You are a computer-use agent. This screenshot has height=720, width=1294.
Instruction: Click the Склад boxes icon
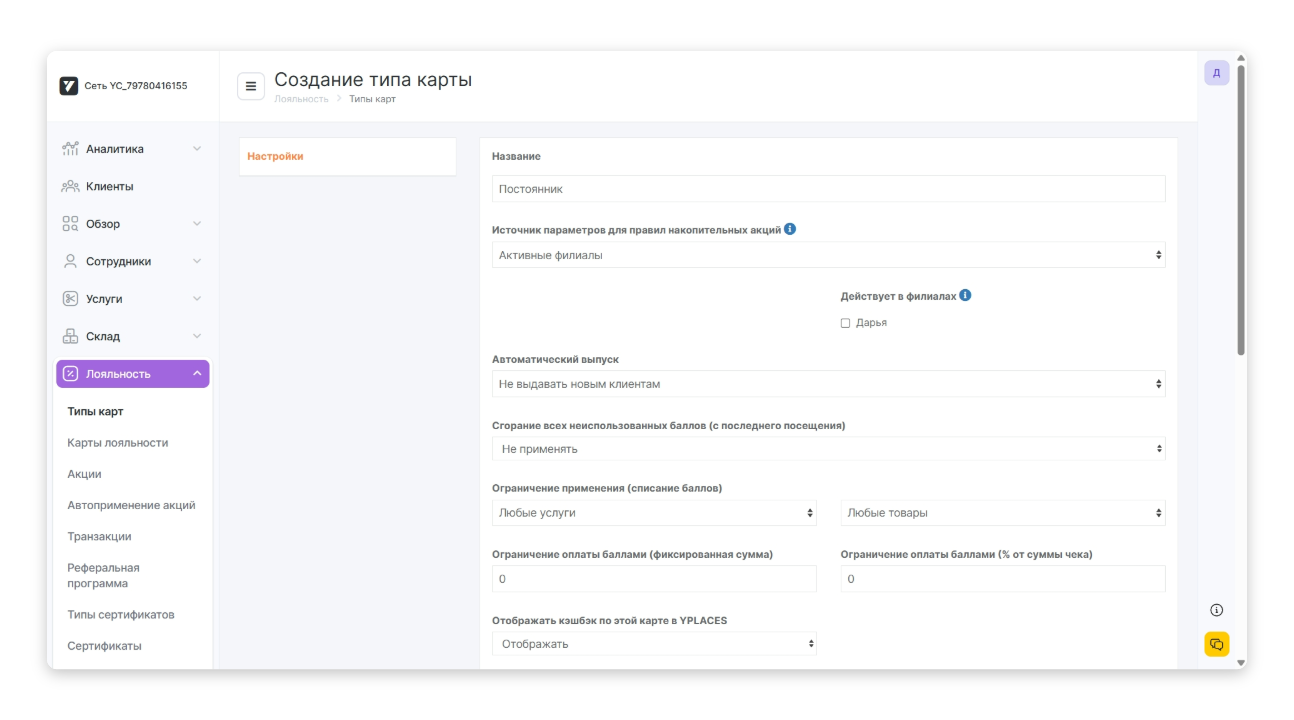(70, 336)
